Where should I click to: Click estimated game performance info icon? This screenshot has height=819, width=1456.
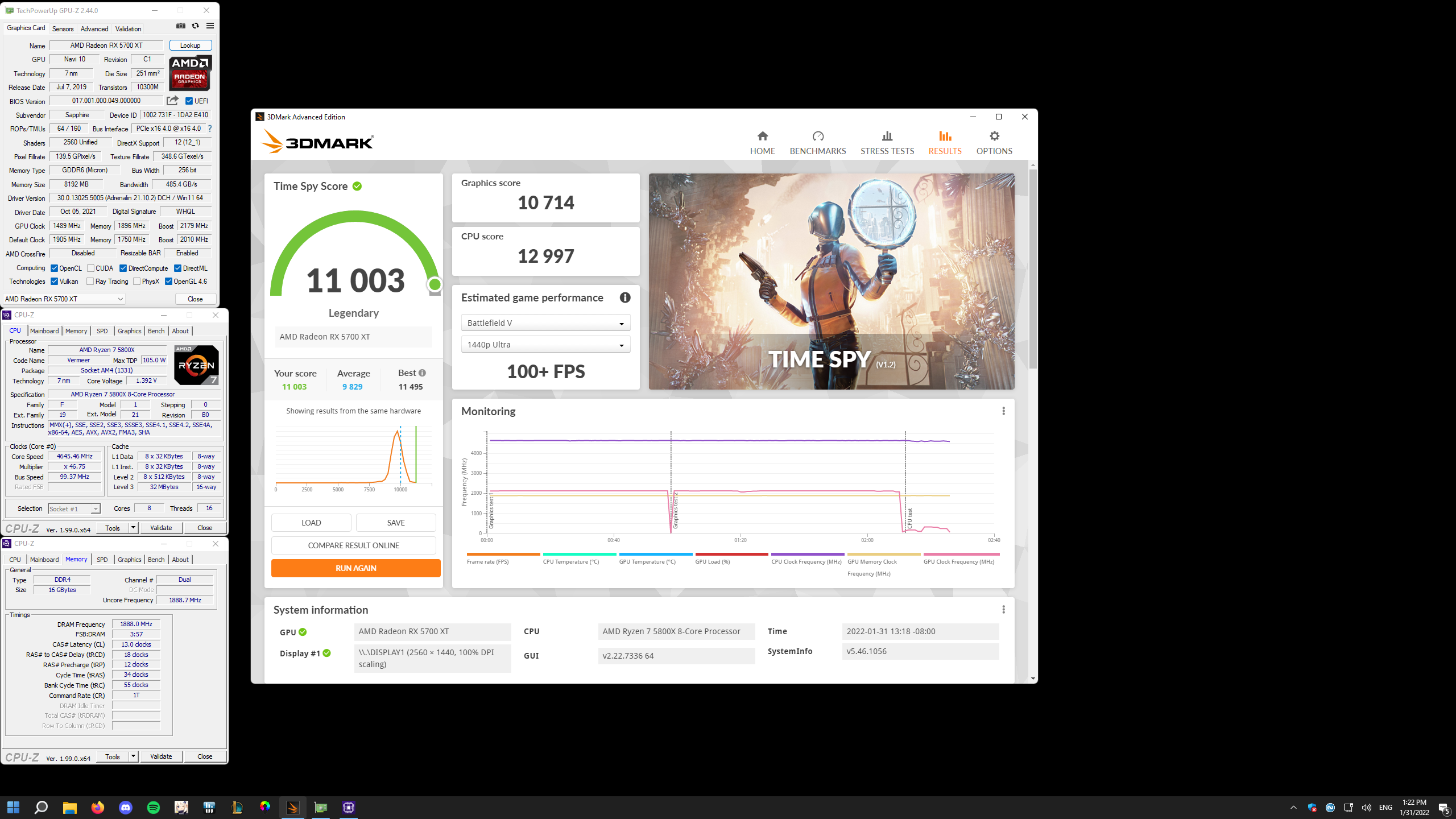(x=625, y=297)
